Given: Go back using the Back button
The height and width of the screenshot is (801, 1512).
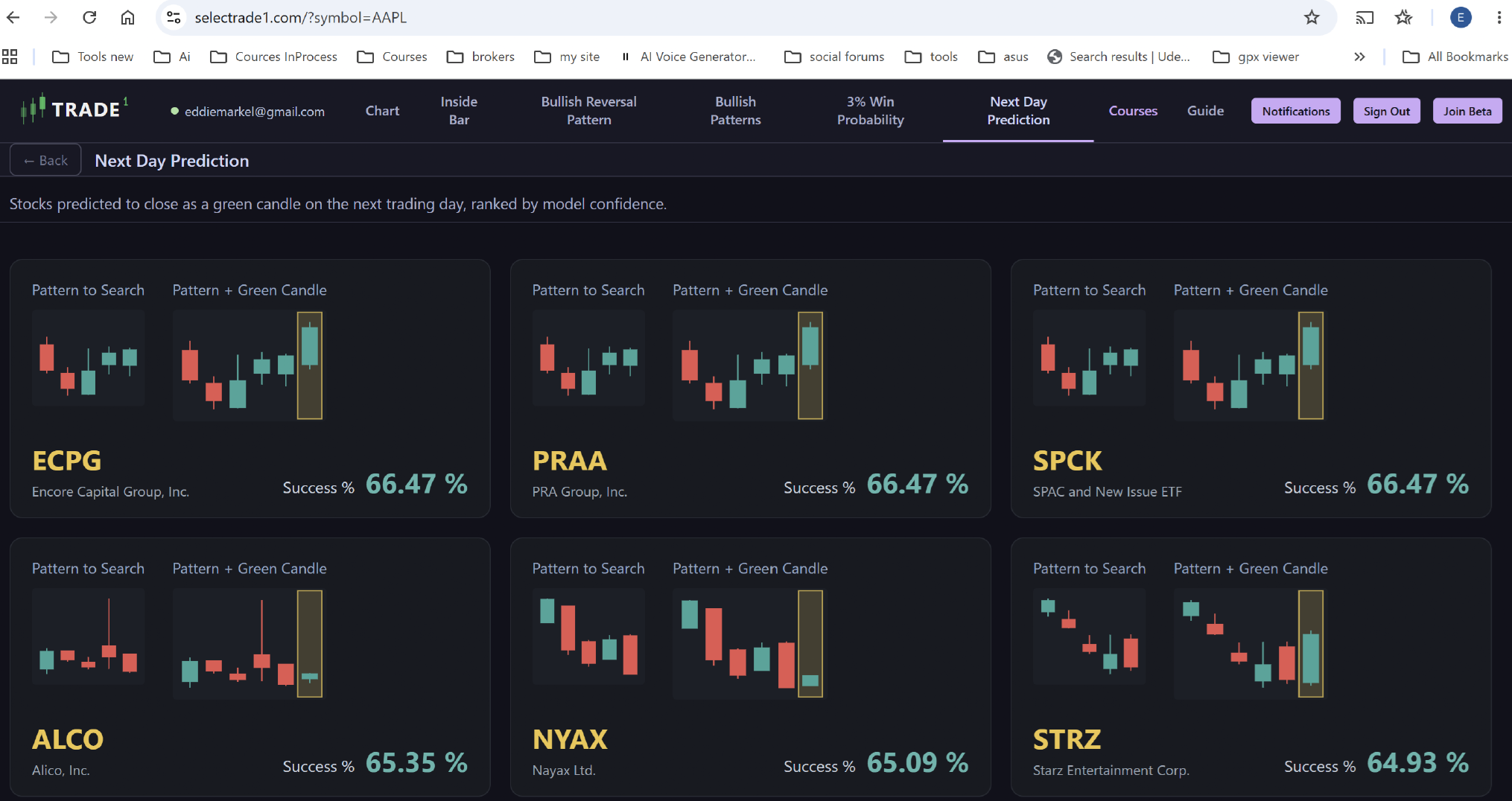Looking at the screenshot, I should (x=45, y=161).
